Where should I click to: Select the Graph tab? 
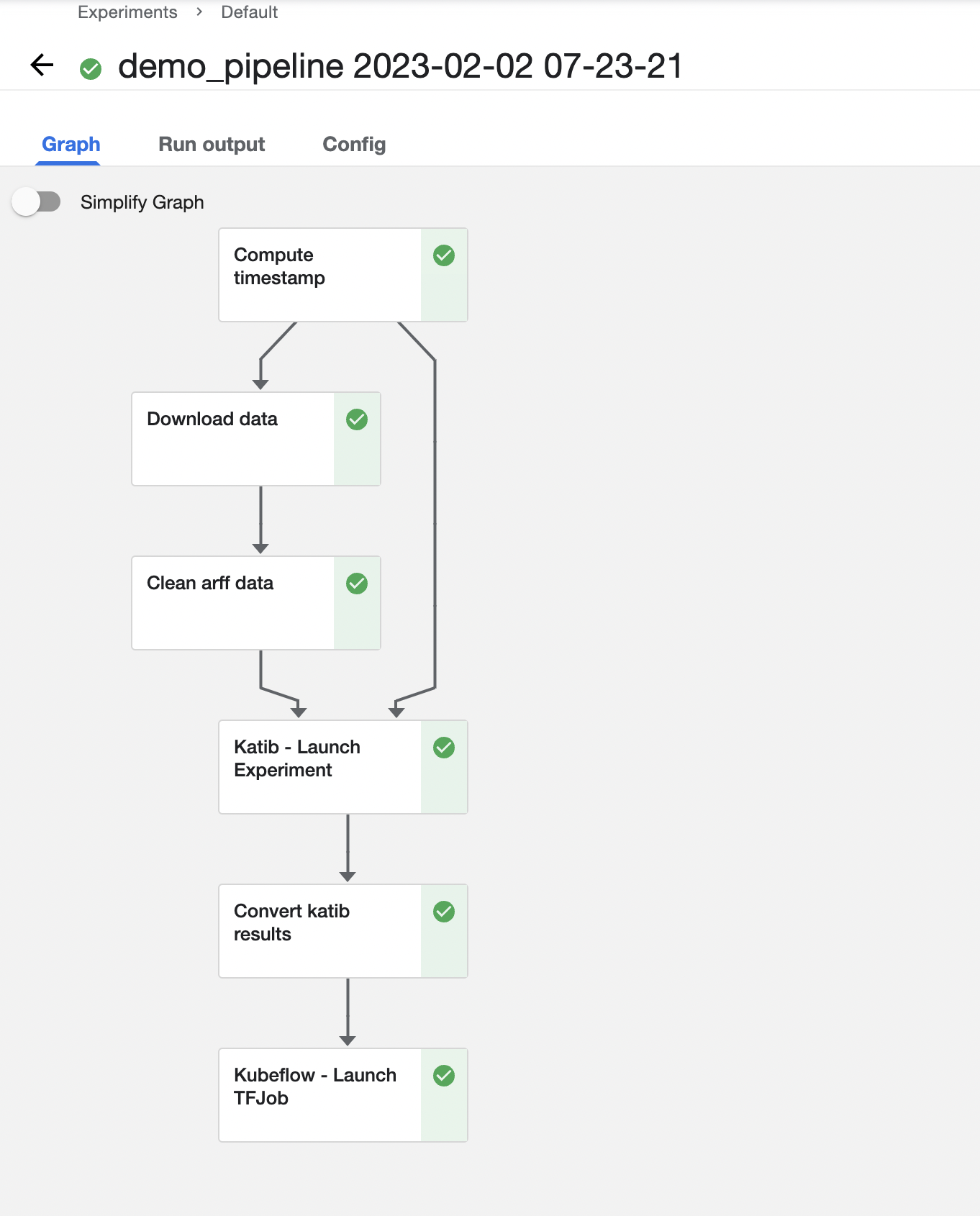pos(71,145)
